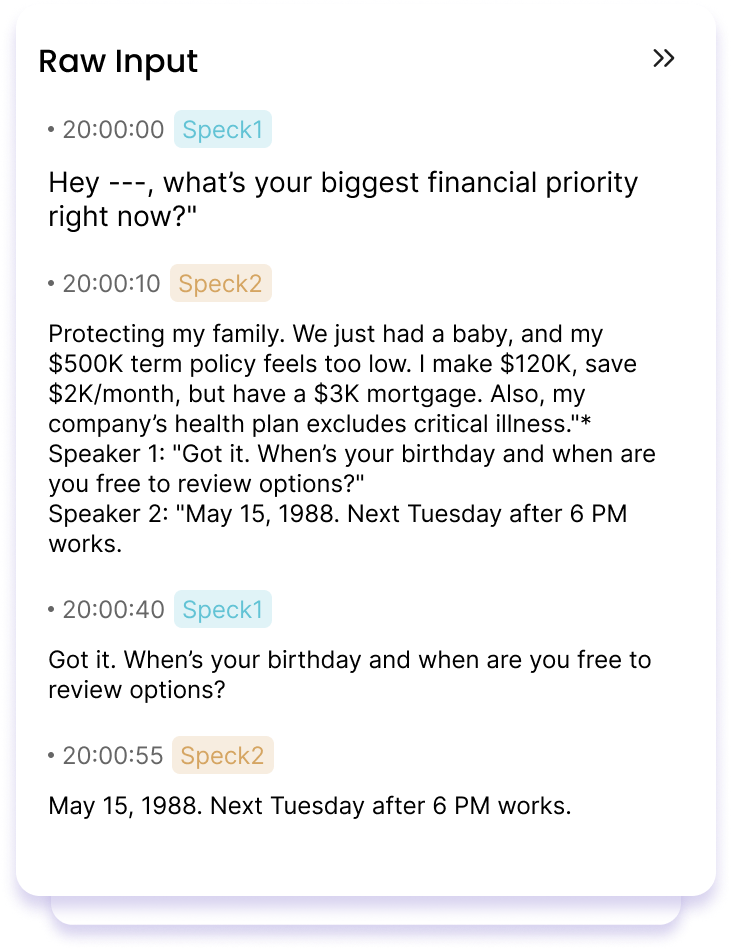Viewport: 732px width, 950px height.
Task: Click the bullet dot before 20:00:55
Action: [x=51, y=756]
